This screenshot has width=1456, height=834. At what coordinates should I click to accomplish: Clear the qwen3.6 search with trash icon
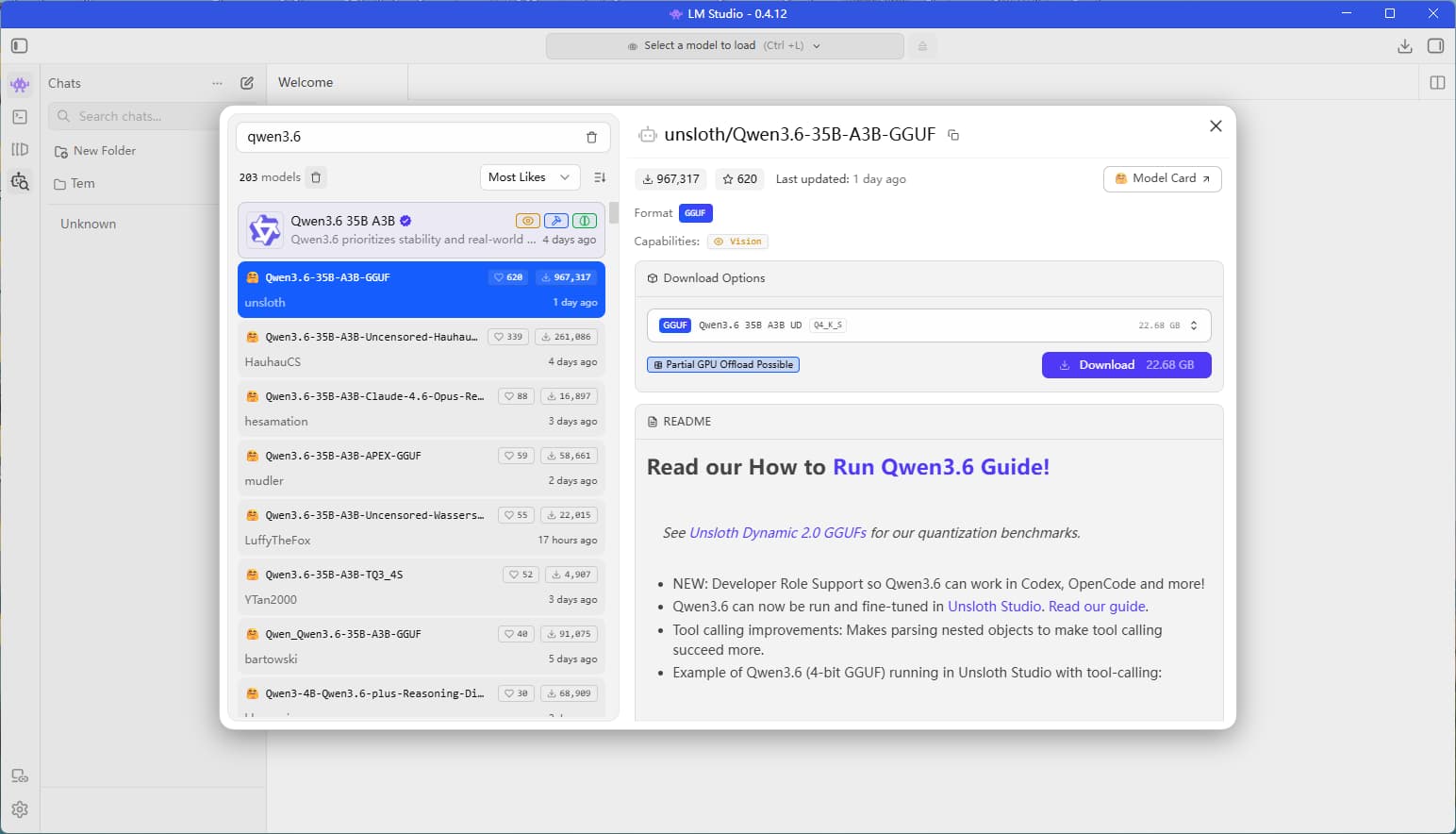(591, 138)
